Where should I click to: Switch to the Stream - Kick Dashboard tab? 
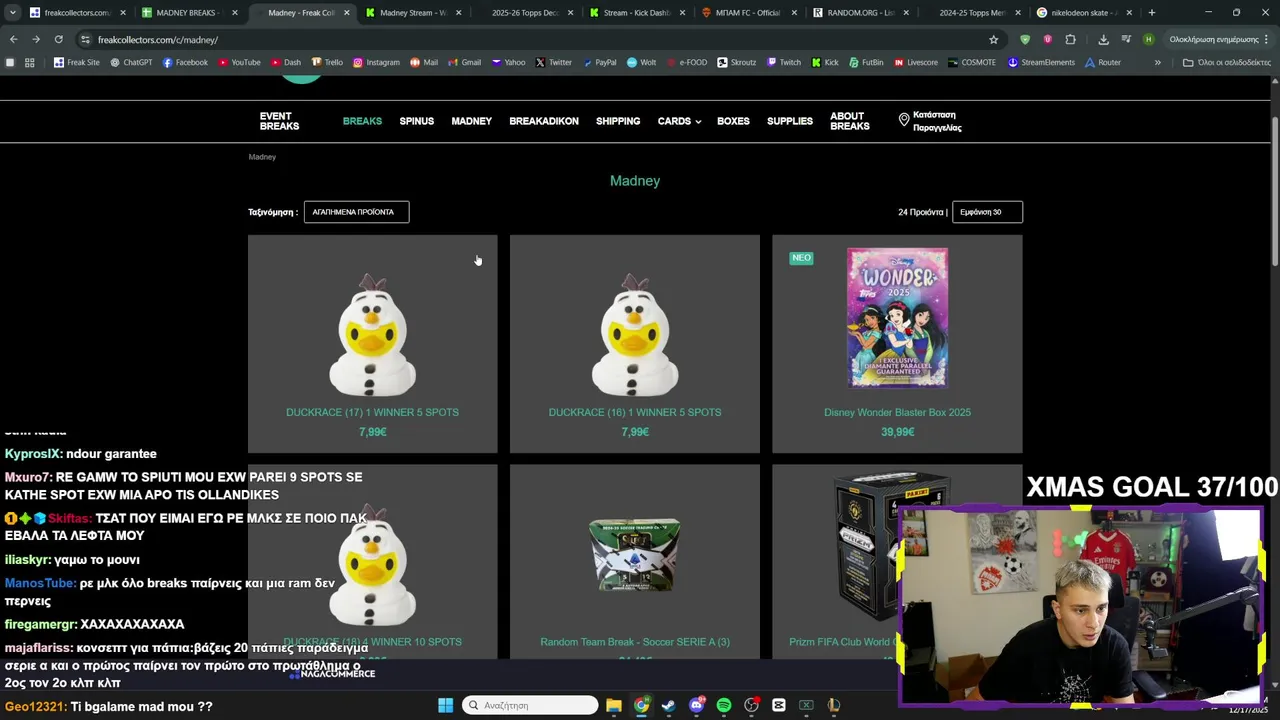637,13
